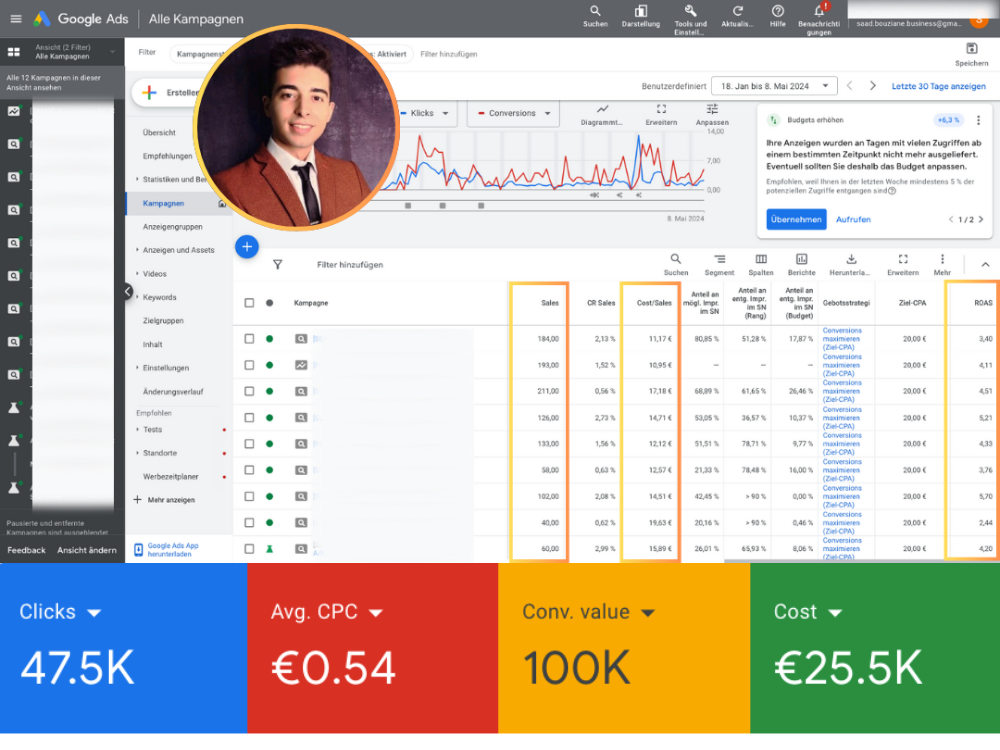Click Suchen in the table toolbar
This screenshot has height=750, width=1000.
pyautogui.click(x=676, y=264)
